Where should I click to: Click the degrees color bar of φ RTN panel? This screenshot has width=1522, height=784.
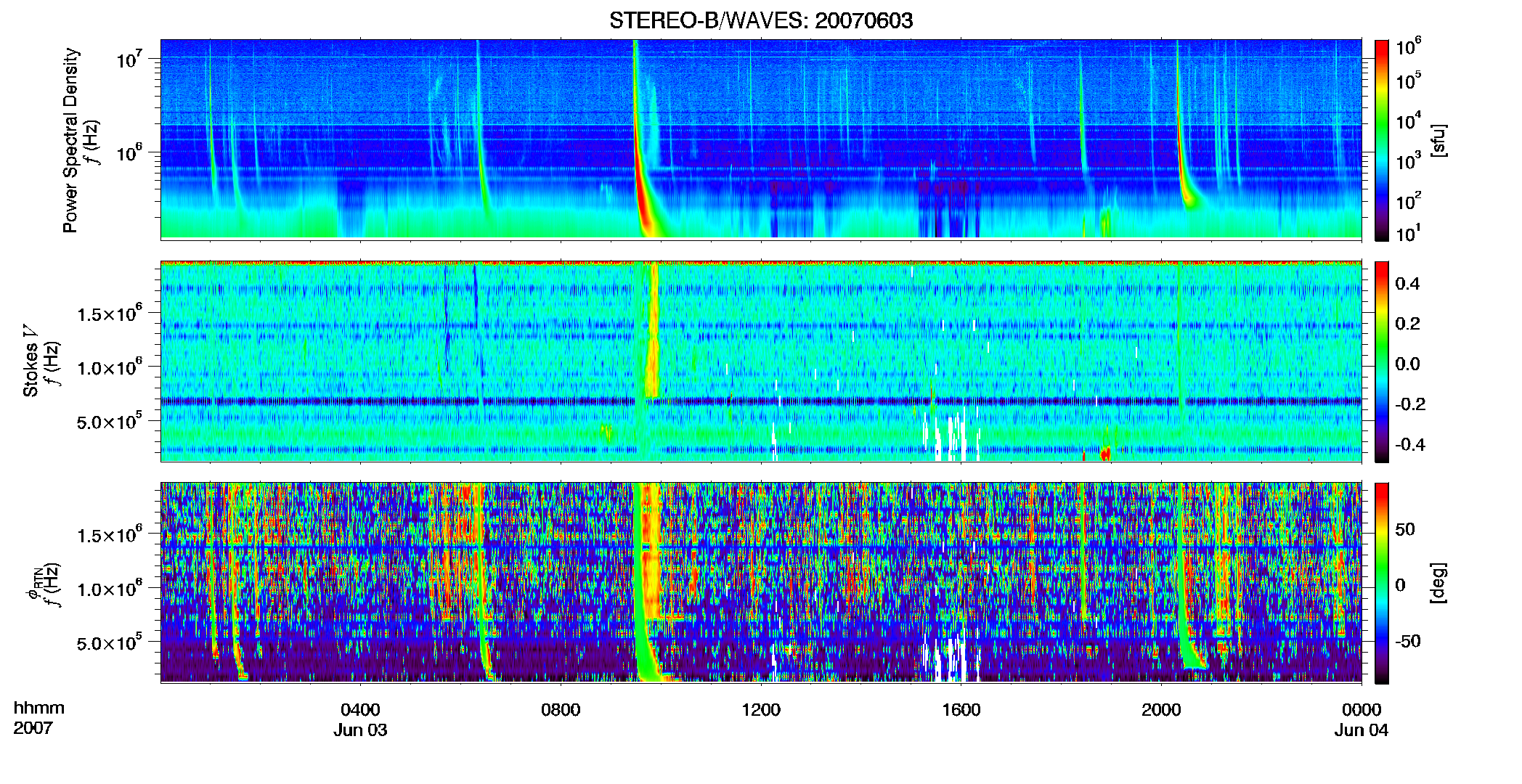(x=1381, y=583)
